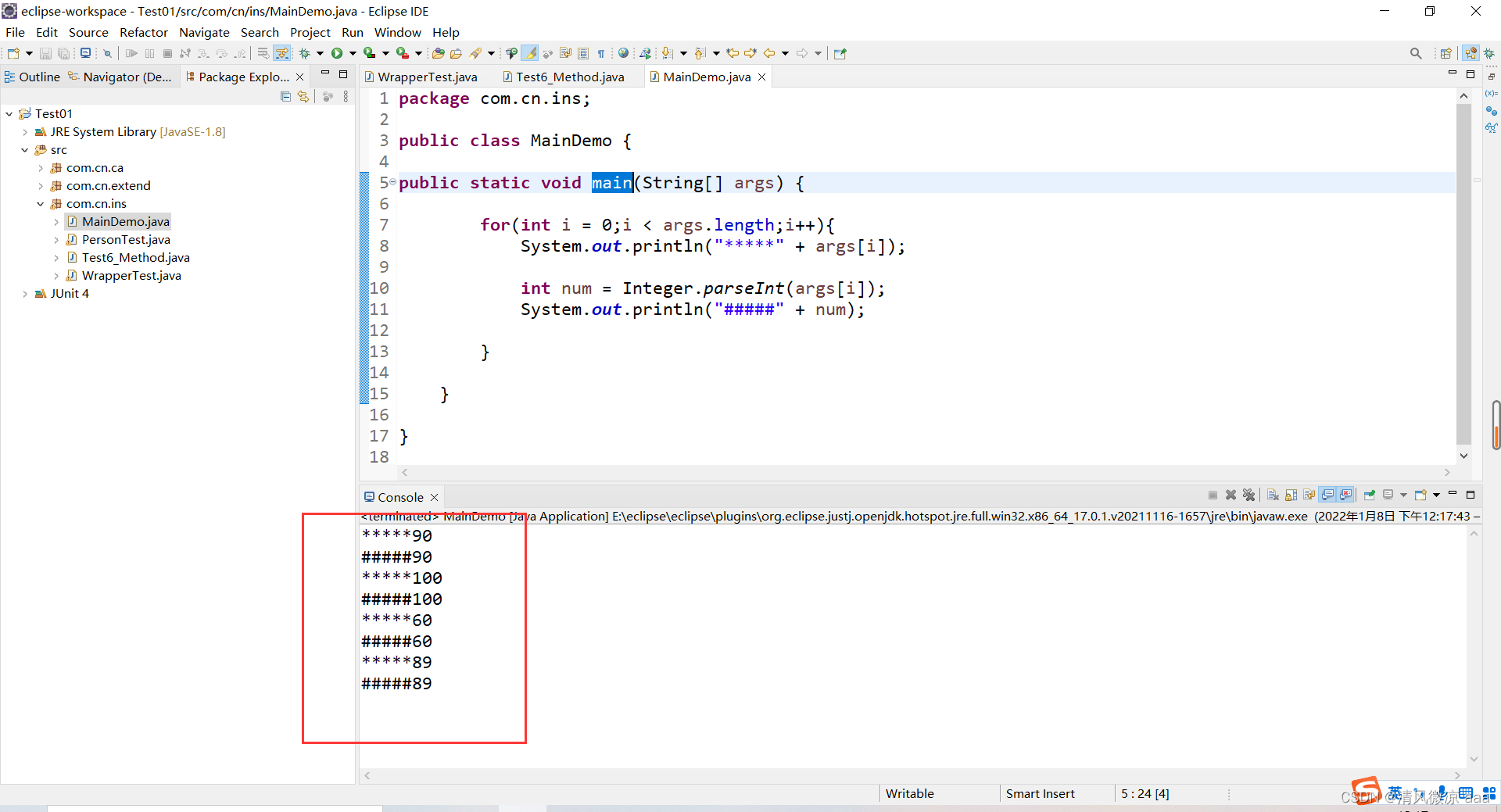Screen dimensions: 1501x812
Task: Click the Last Edit Location icon
Action: [733, 53]
